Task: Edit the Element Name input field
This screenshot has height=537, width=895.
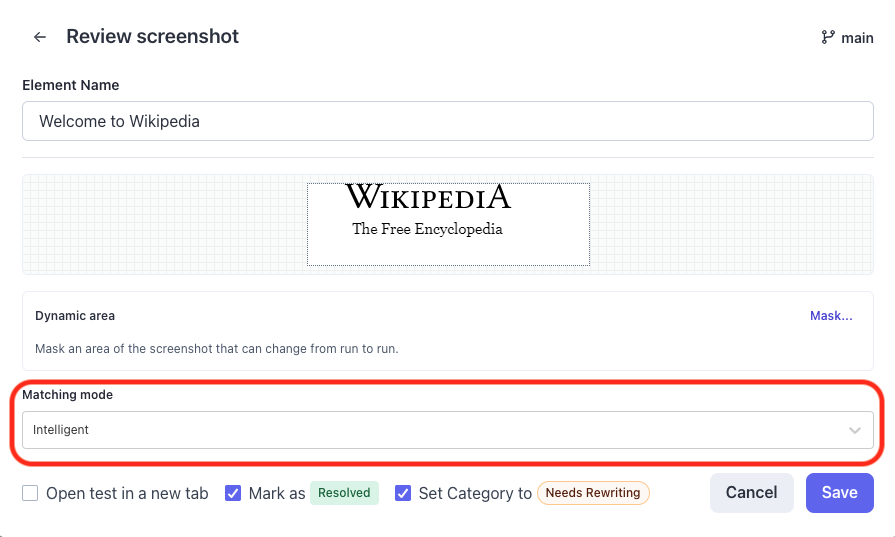Action: pyautogui.click(x=448, y=121)
